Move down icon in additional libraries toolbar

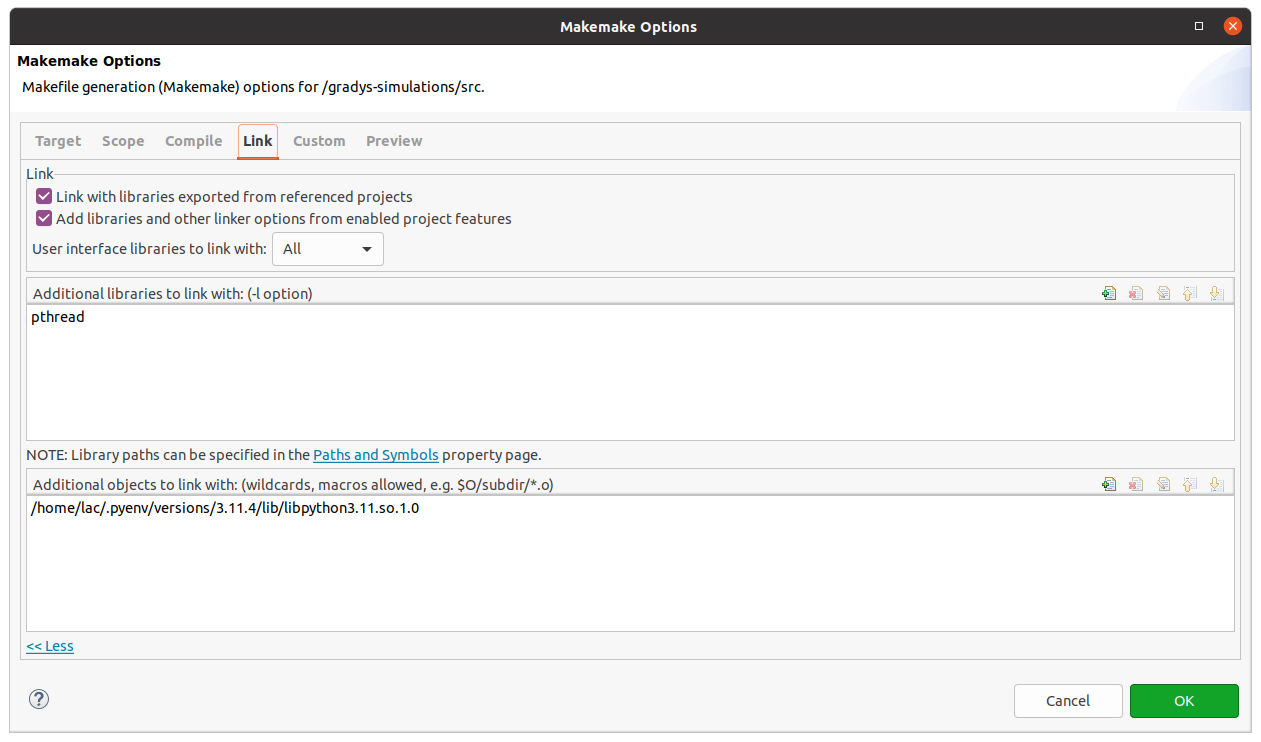coord(1216,293)
